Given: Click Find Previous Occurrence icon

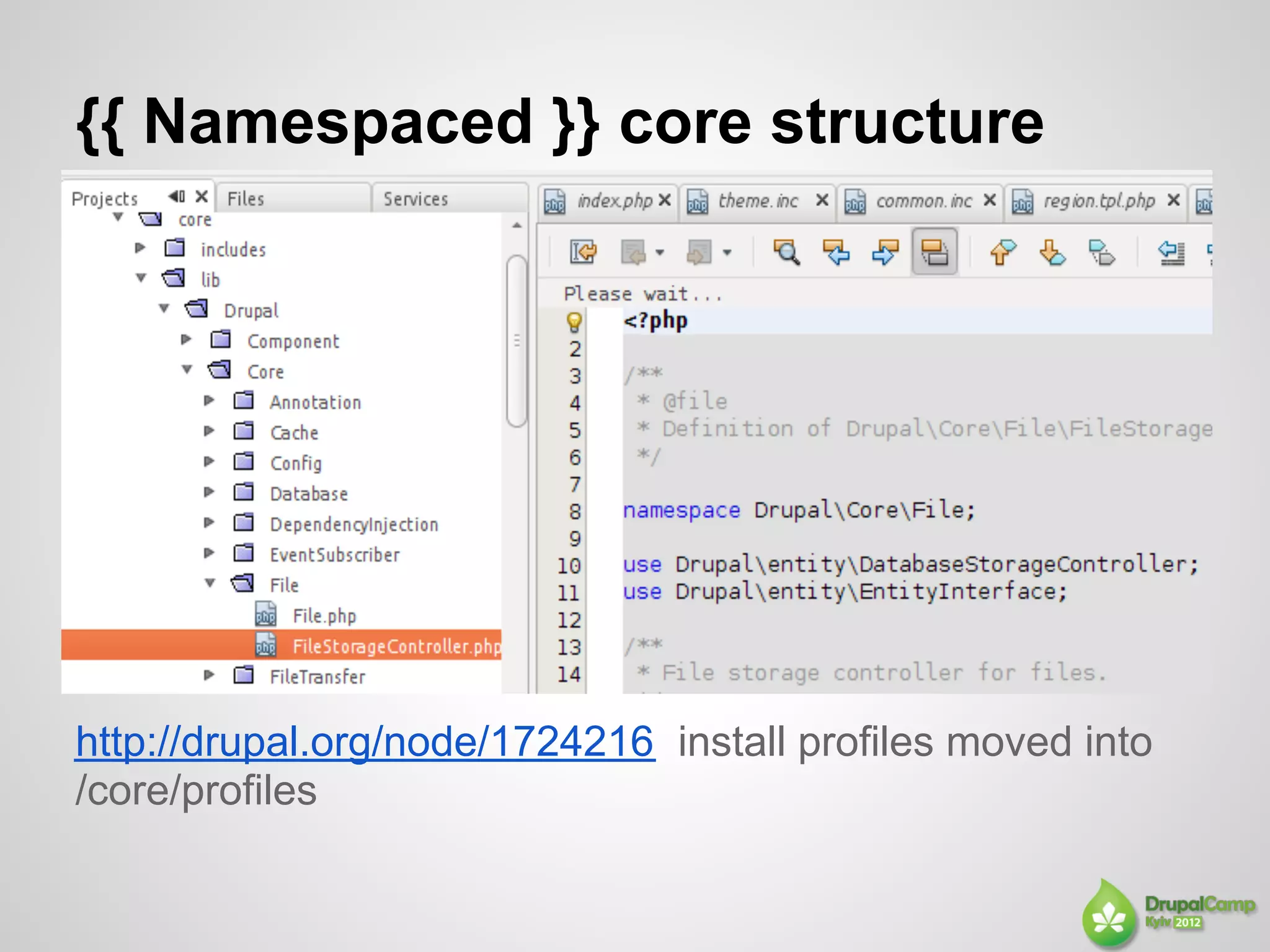Looking at the screenshot, I should [835, 252].
